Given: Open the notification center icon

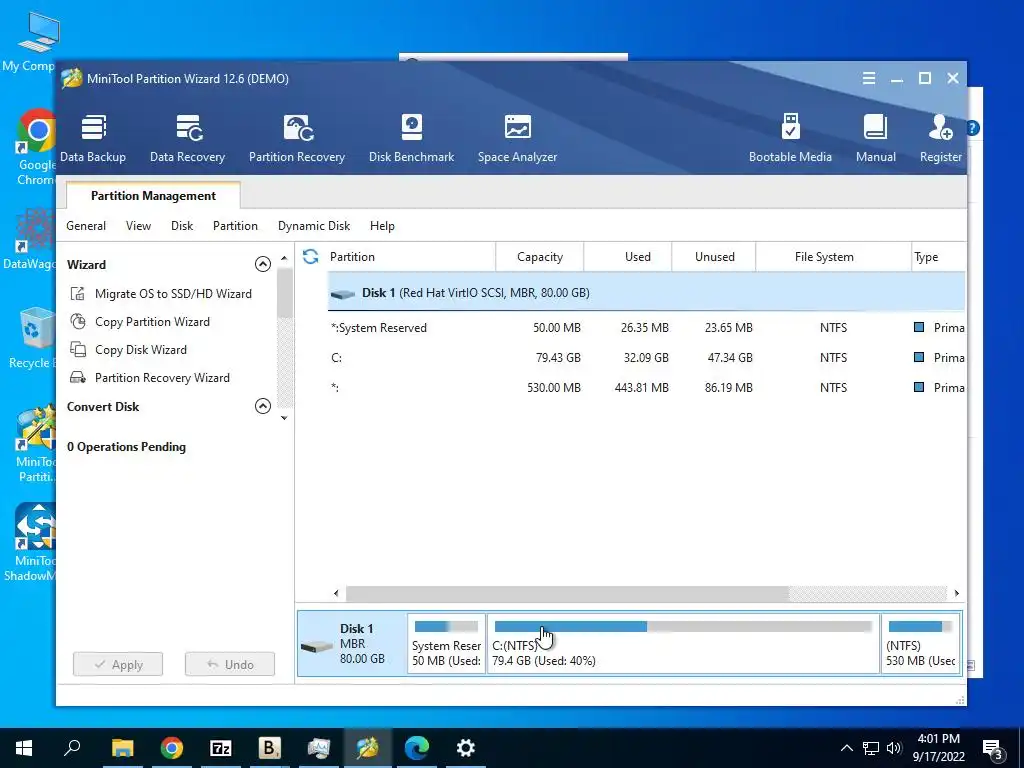Looking at the screenshot, I should coord(993,749).
